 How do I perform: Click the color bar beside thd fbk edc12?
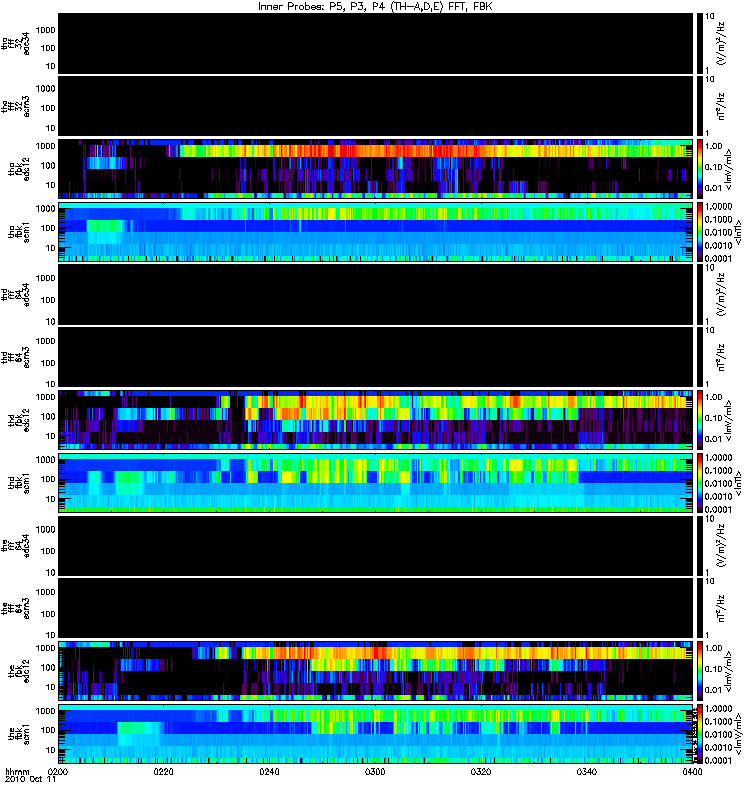coord(700,420)
